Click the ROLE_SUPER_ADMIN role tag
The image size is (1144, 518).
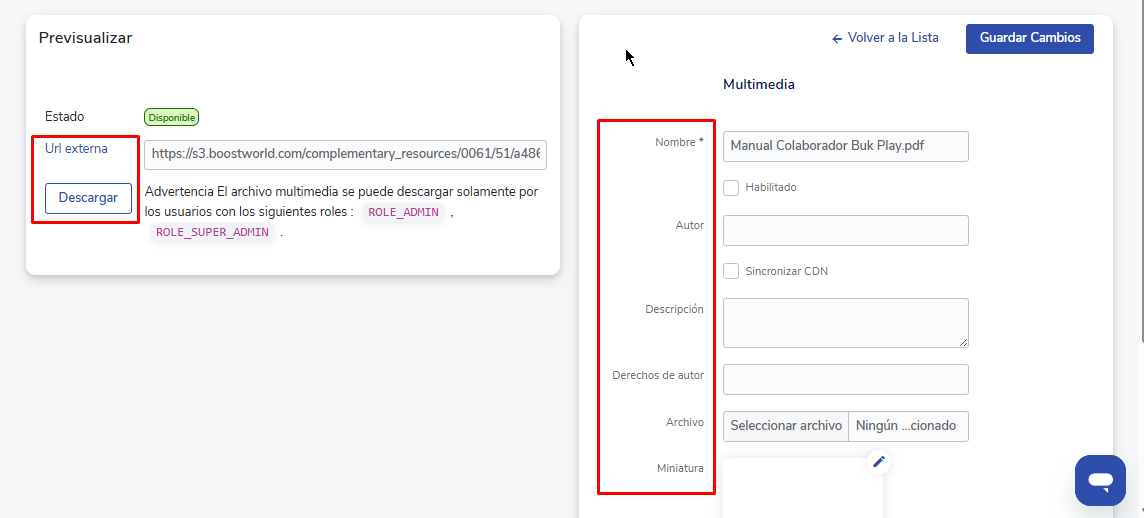coord(212,232)
